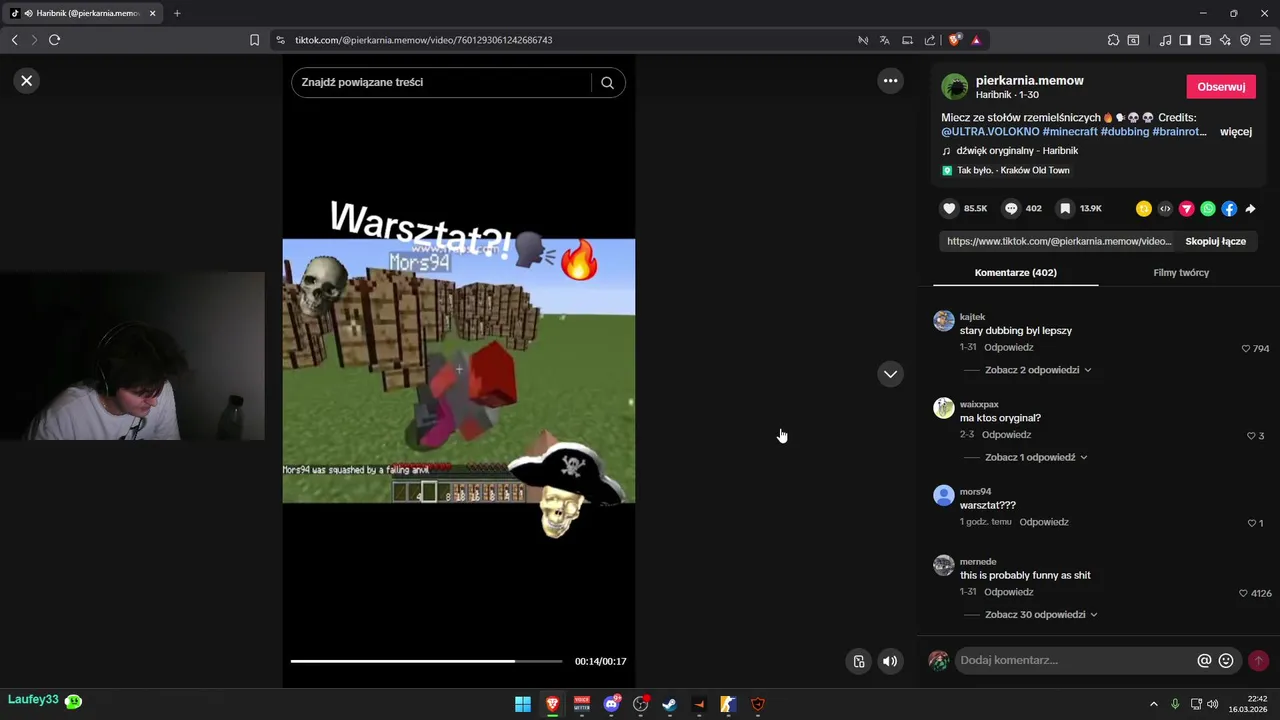Click the embed code icon

coord(1165,209)
